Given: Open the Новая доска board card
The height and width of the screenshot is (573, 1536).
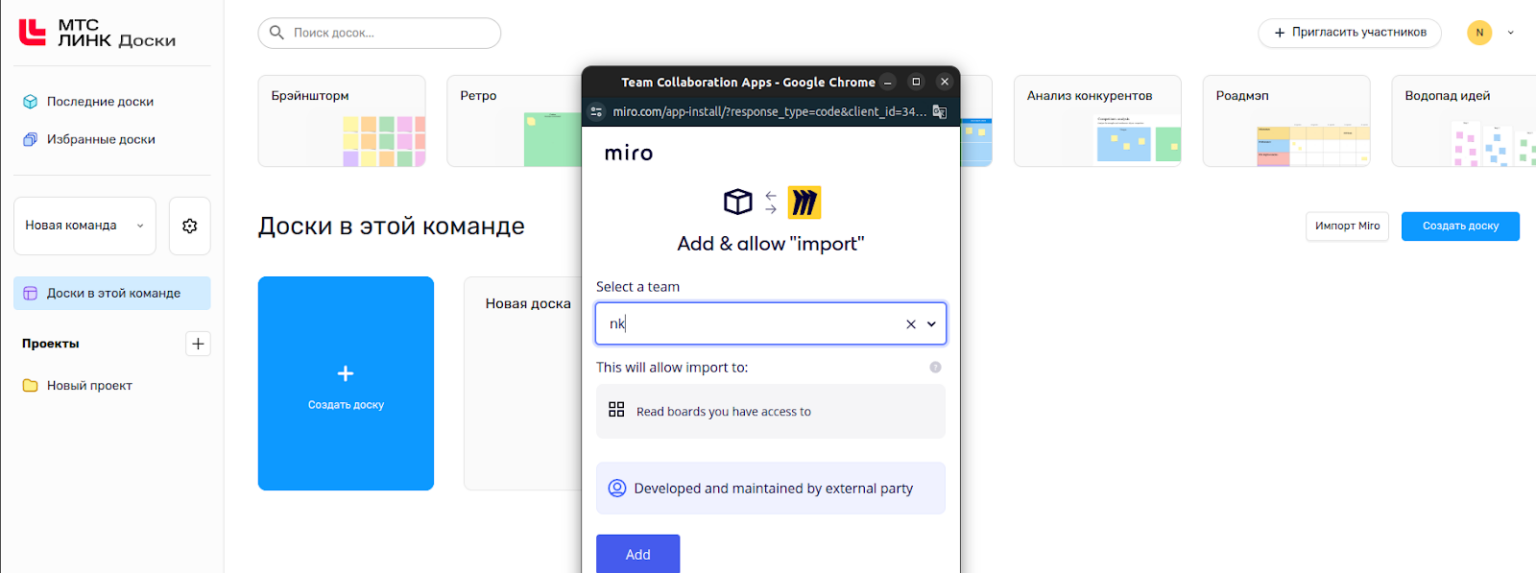Looking at the screenshot, I should pos(523,384).
